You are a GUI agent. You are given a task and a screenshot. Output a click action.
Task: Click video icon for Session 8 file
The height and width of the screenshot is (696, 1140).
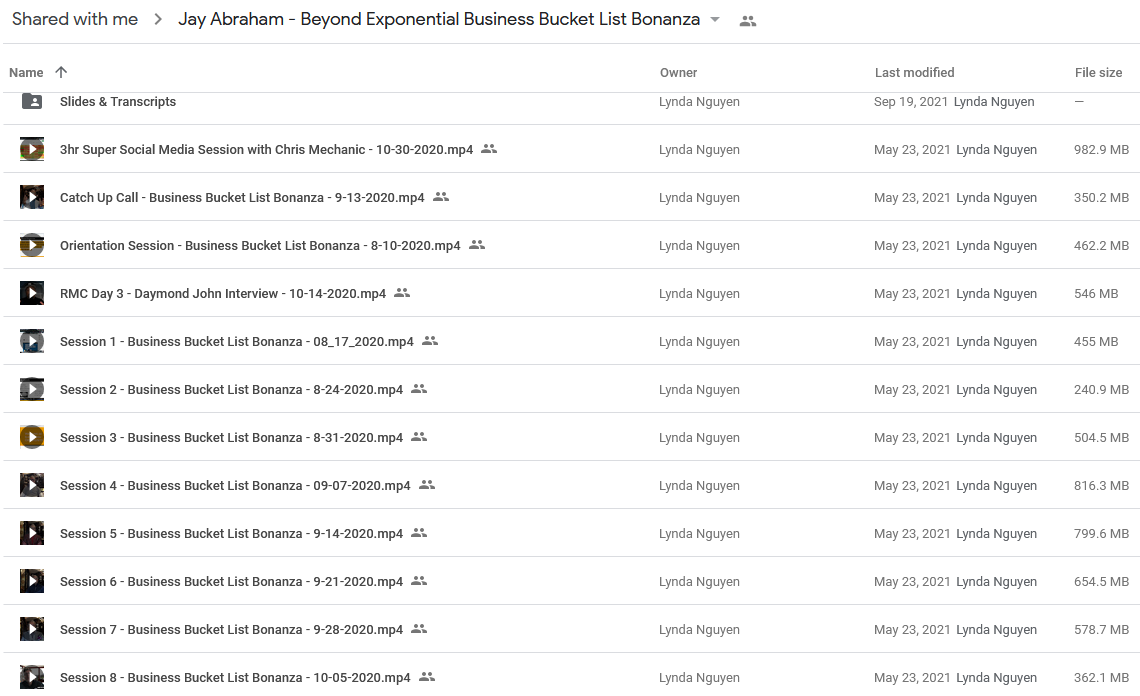pos(32,677)
